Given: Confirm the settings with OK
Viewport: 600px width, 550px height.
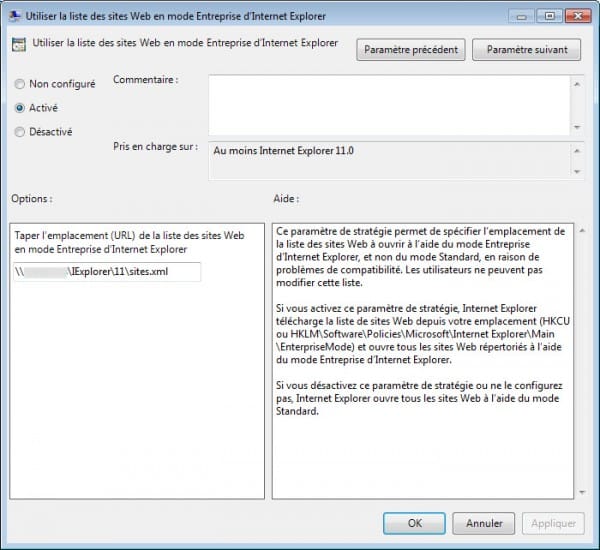Looking at the screenshot, I should click(414, 523).
